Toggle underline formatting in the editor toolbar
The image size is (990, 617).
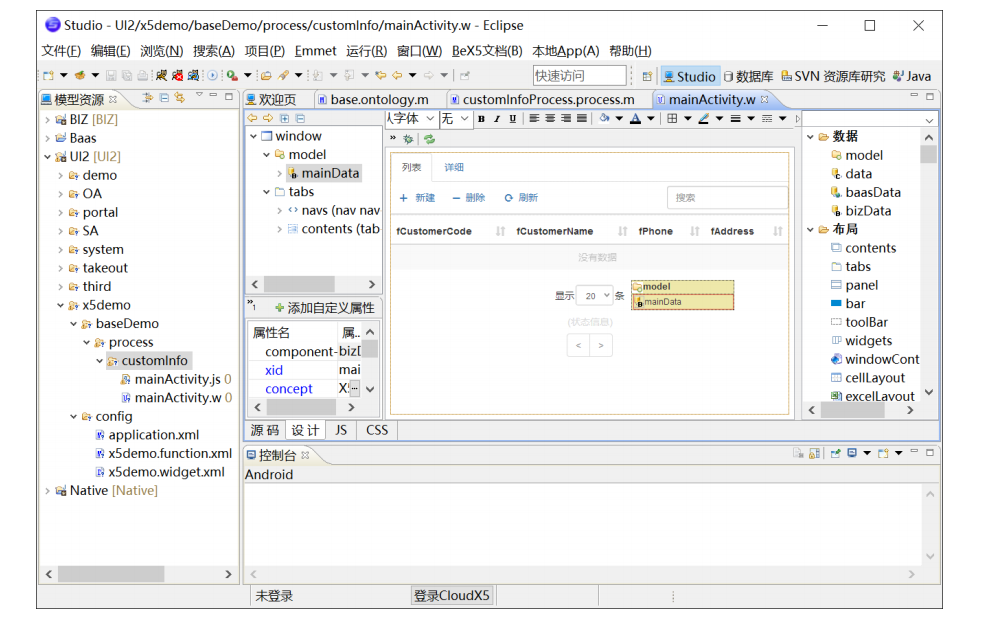pyautogui.click(x=512, y=119)
